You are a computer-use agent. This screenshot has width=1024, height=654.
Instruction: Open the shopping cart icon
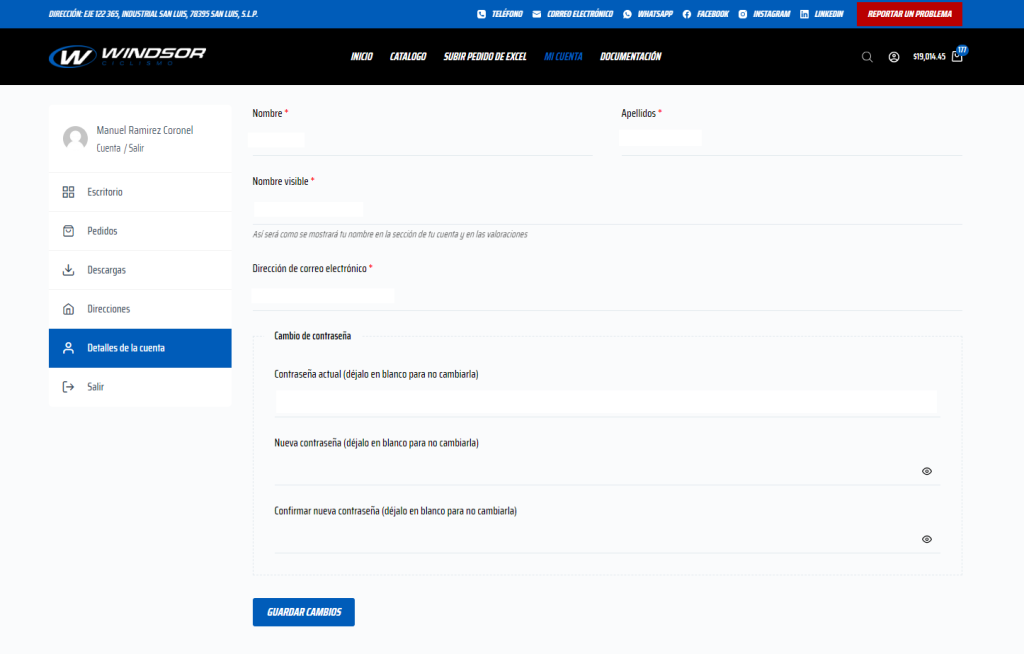pos(957,57)
